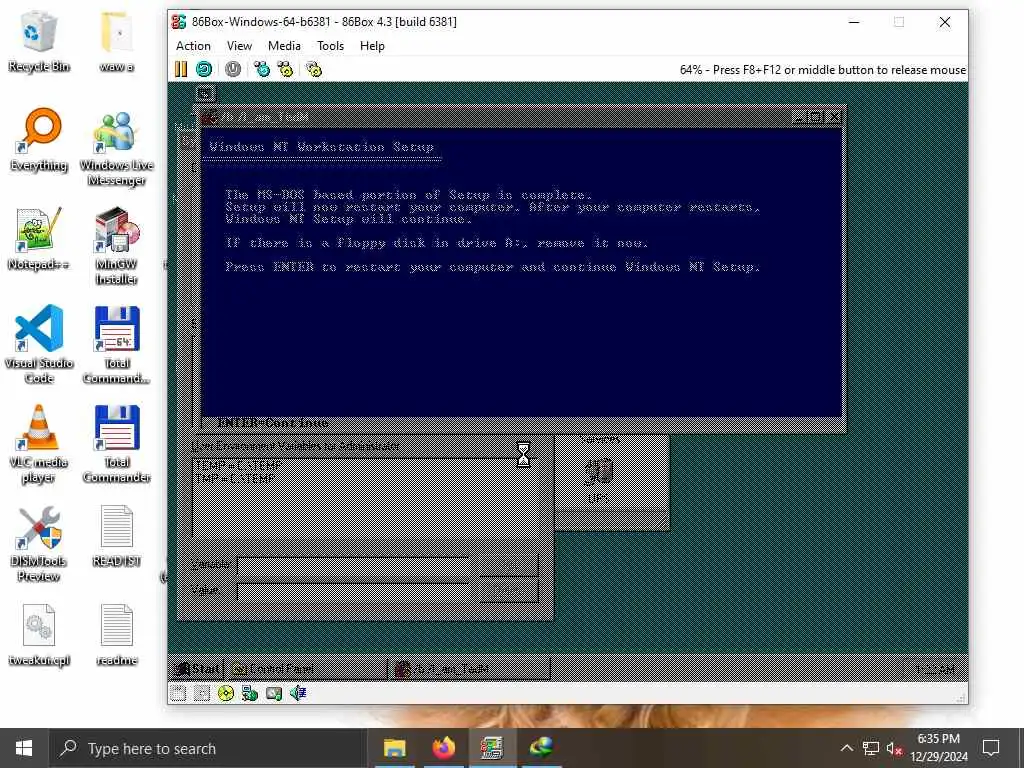Select the Windows Live Messenger desktop icon

tap(117, 148)
